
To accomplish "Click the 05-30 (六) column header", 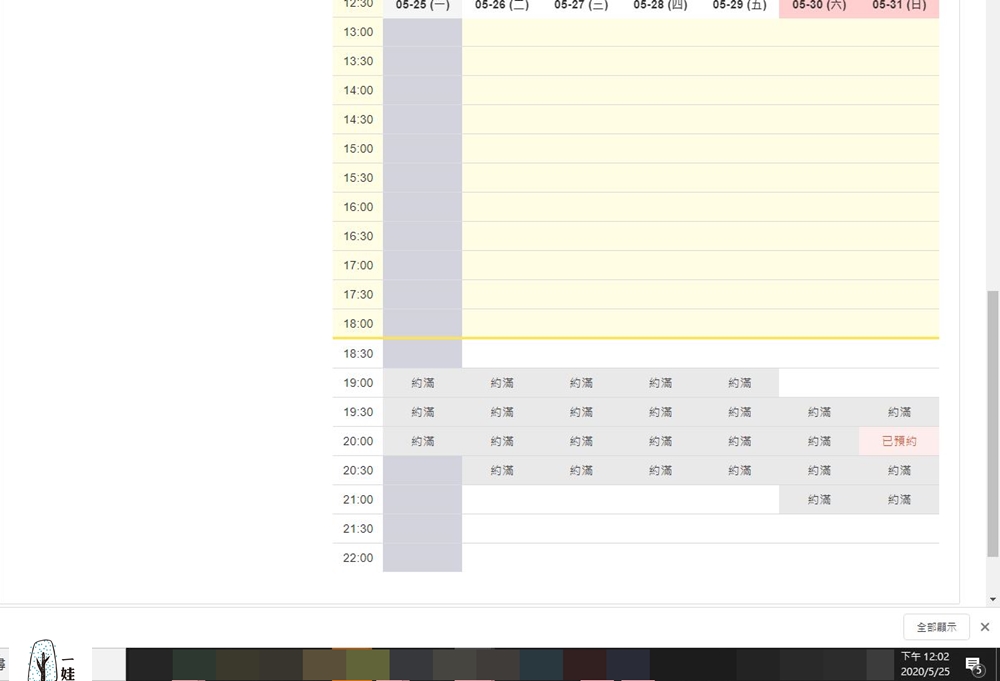I will click(819, 6).
